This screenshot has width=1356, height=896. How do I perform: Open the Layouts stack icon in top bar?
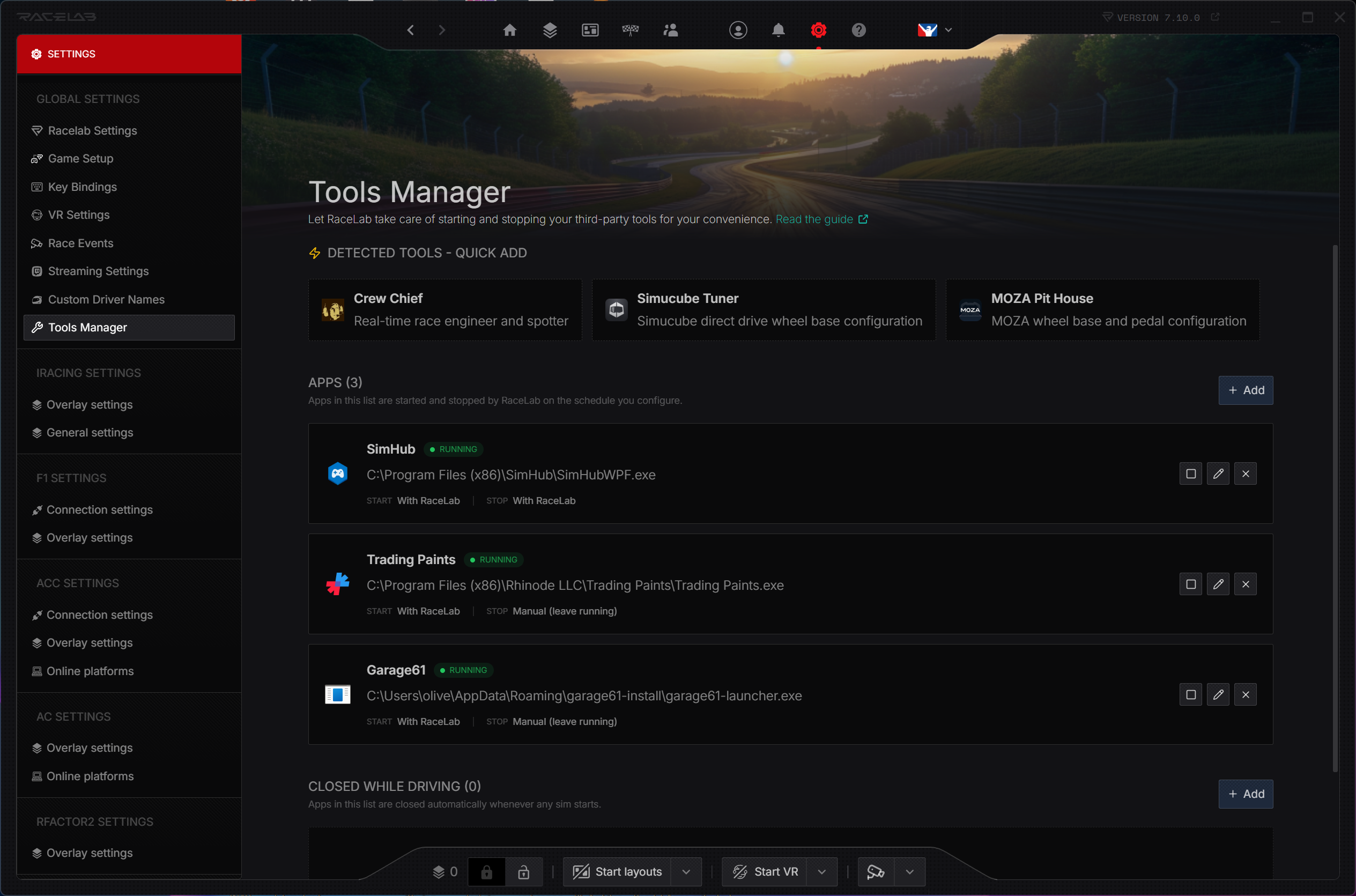(x=550, y=29)
